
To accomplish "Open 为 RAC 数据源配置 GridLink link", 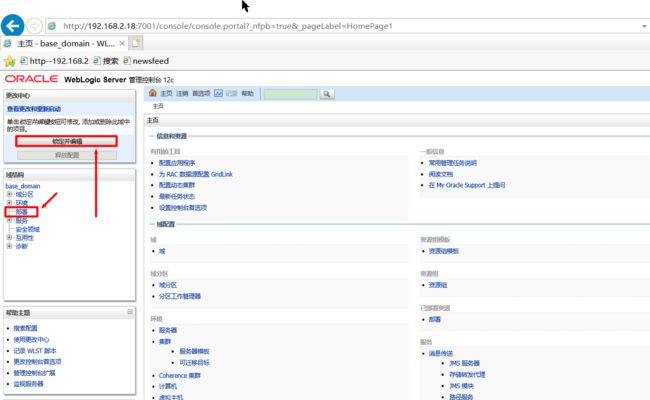I will [196, 174].
